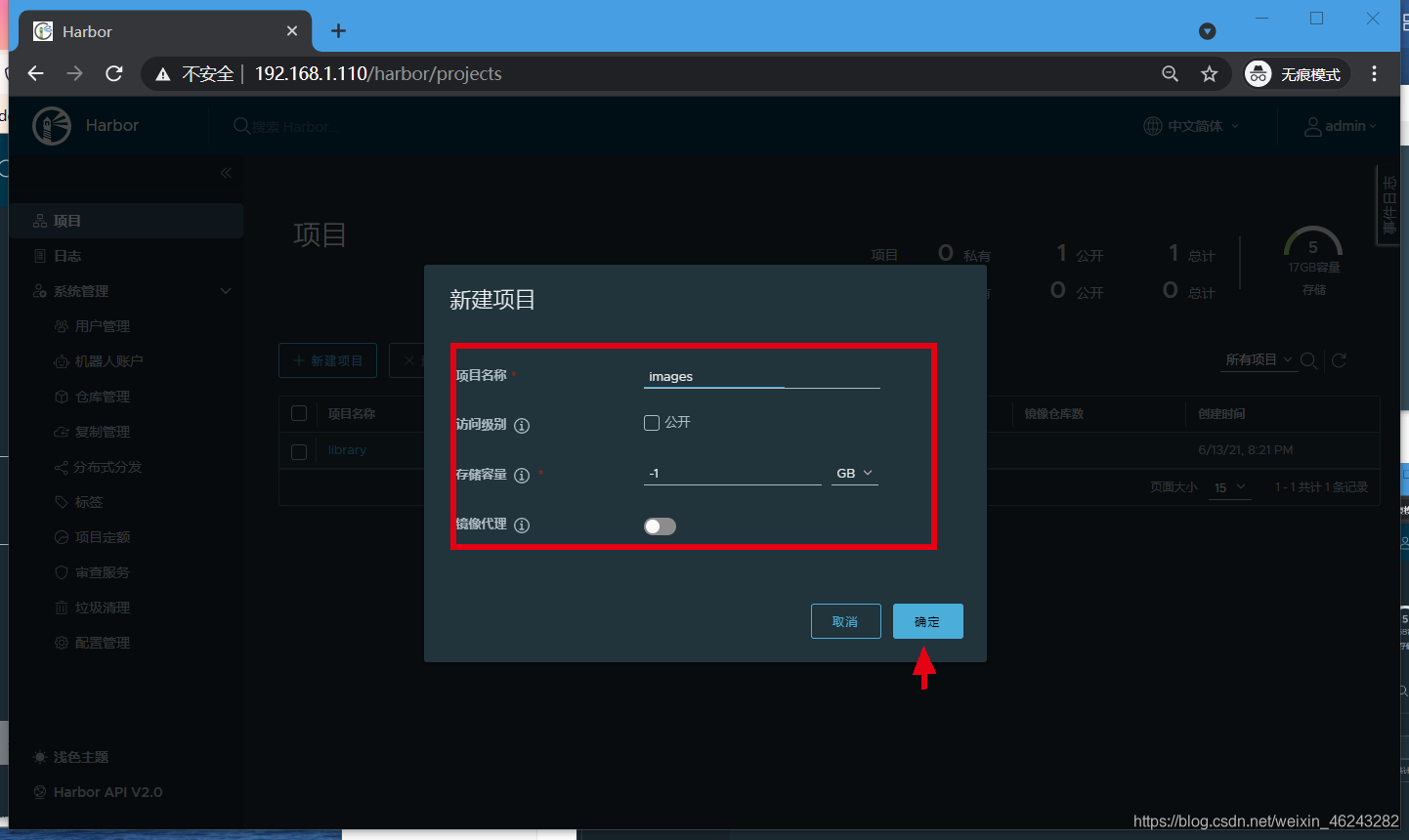The width and height of the screenshot is (1409, 840).
Task: Click the Harbor search box
Action: pyautogui.click(x=297, y=127)
